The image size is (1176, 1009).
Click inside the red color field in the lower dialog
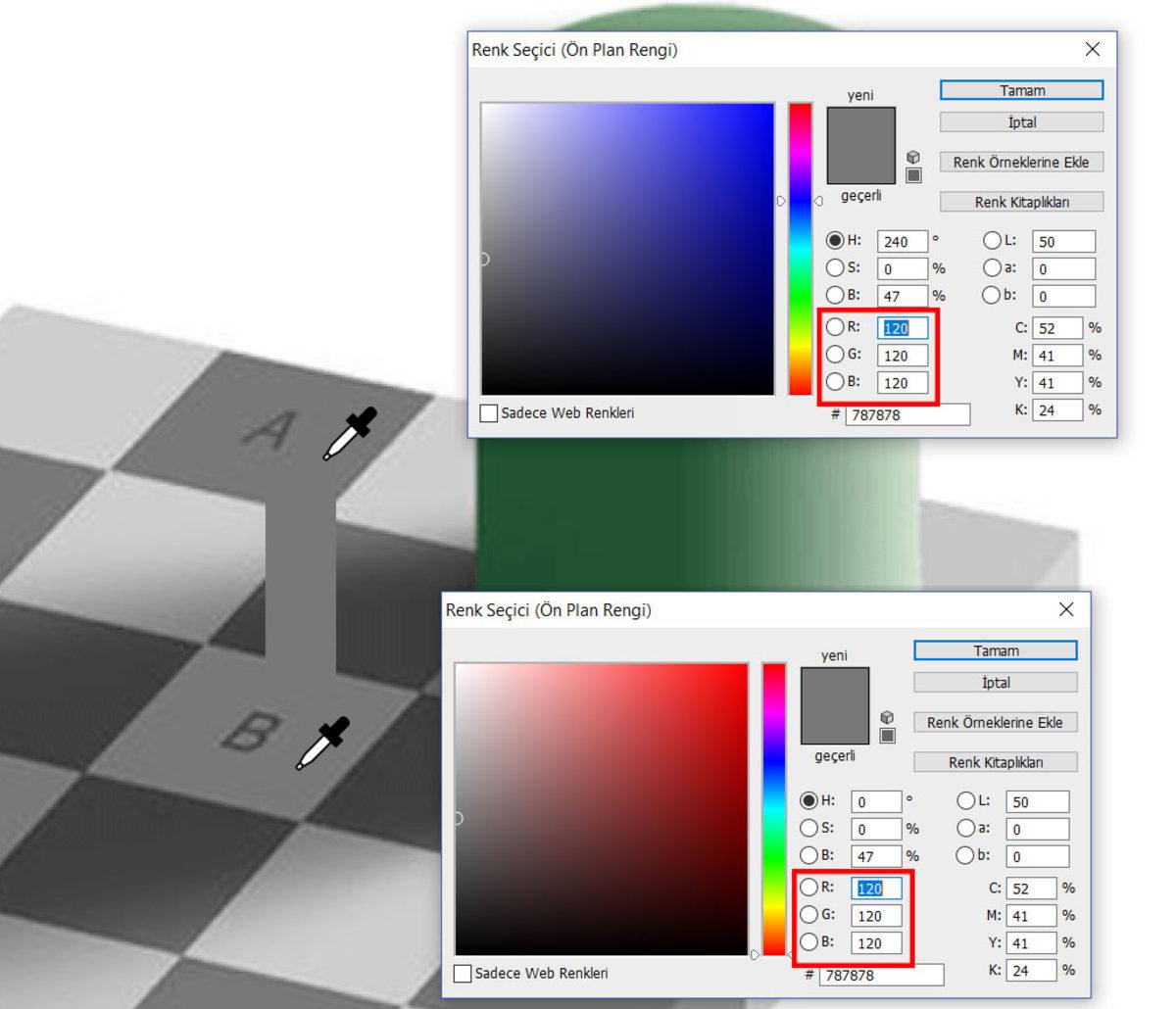pos(601,808)
